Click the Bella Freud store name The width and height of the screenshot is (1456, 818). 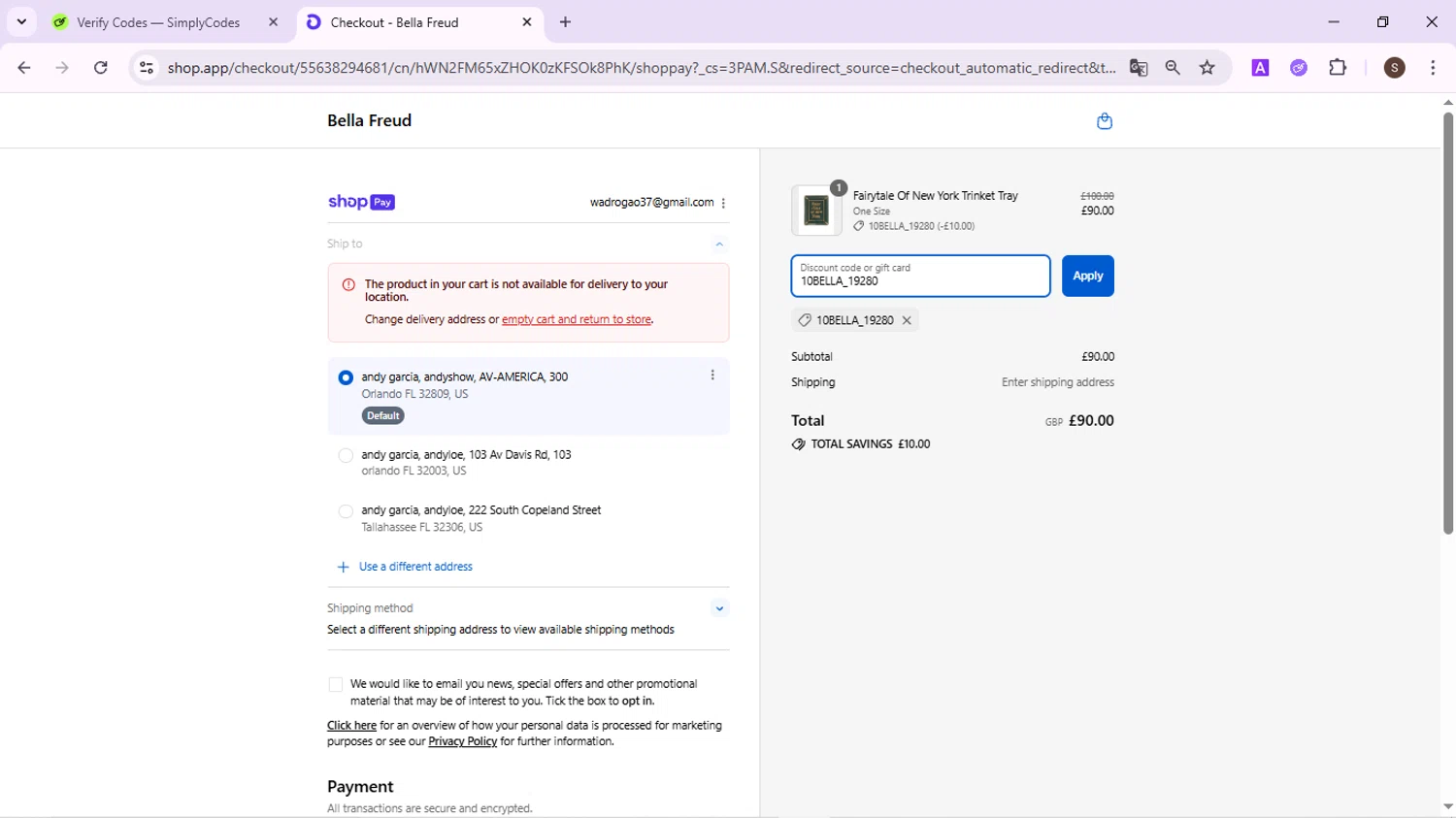370,120
